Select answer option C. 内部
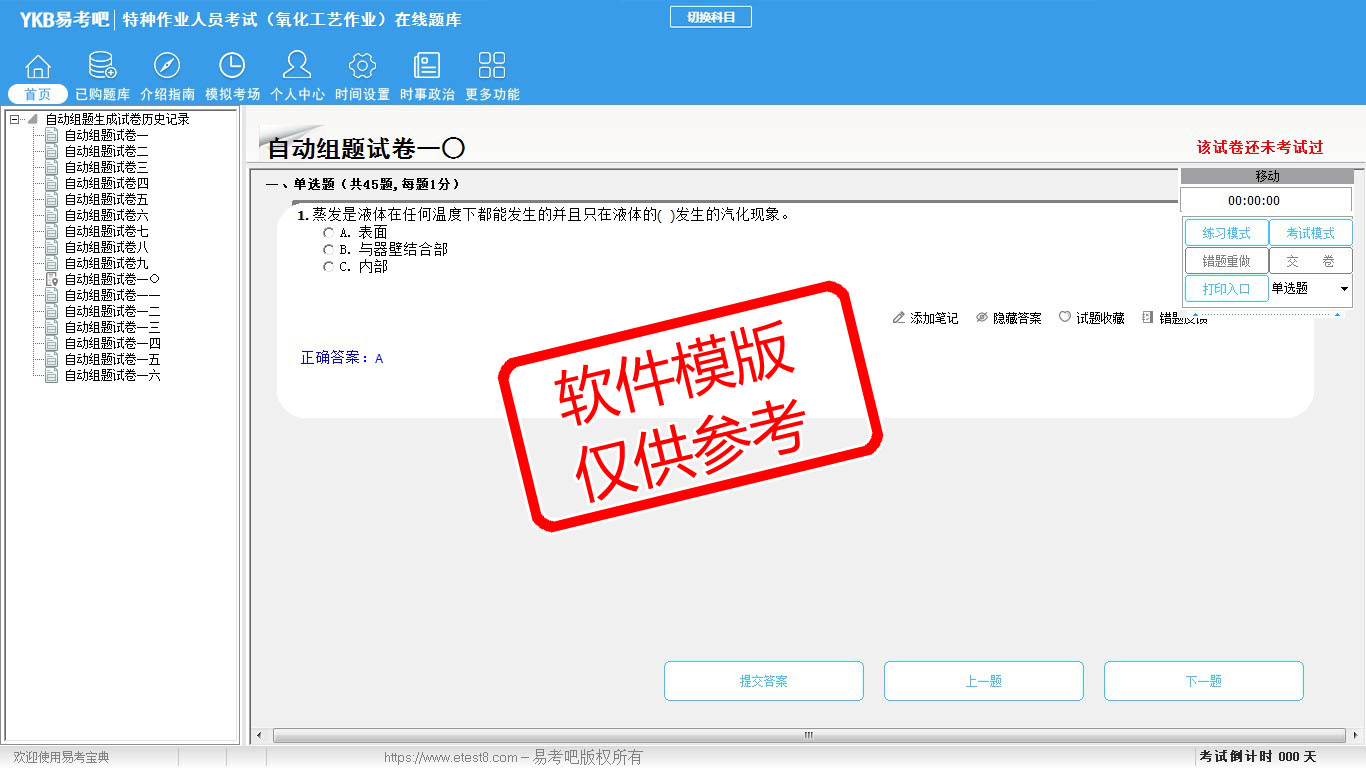Image resolution: width=1366 pixels, height=768 pixels. (329, 267)
